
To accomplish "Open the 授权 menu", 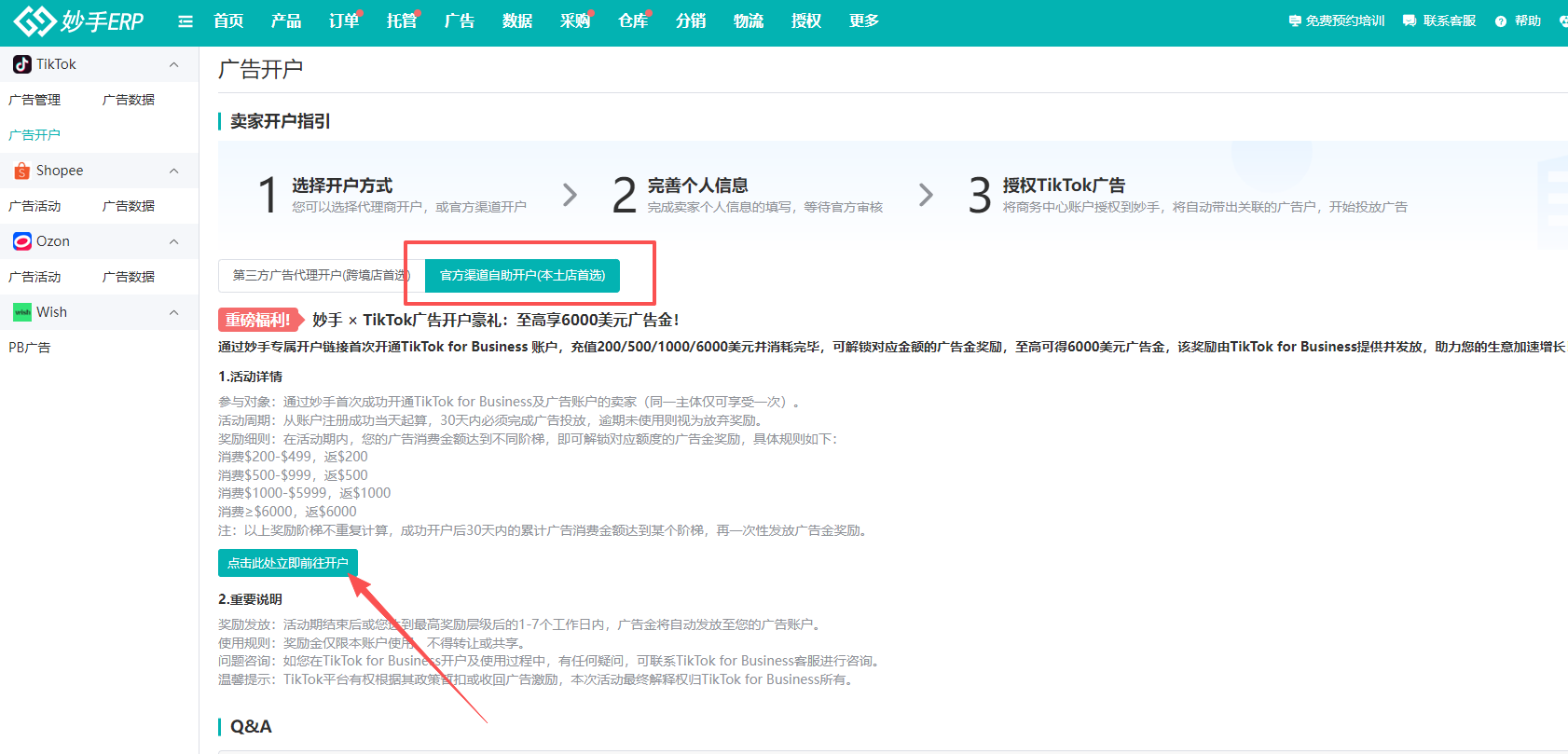I will tap(806, 21).
